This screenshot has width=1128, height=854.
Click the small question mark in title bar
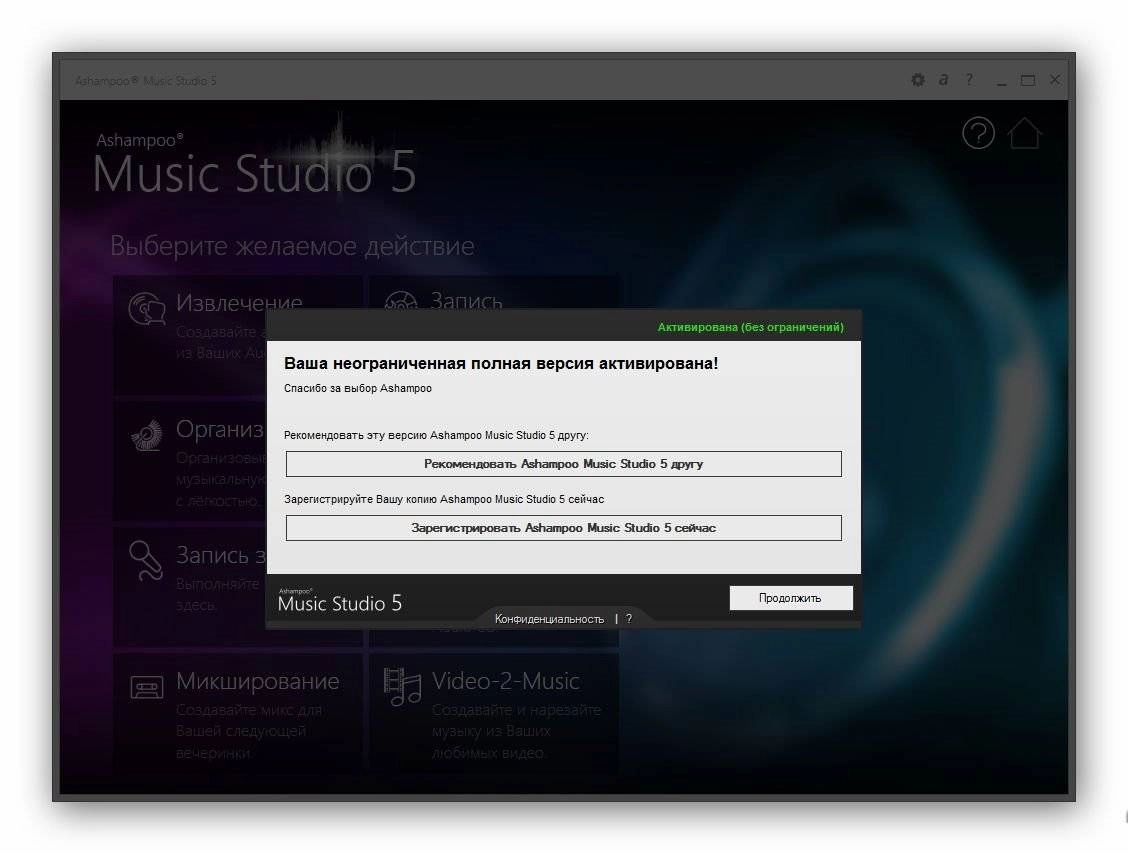pyautogui.click(x=969, y=80)
